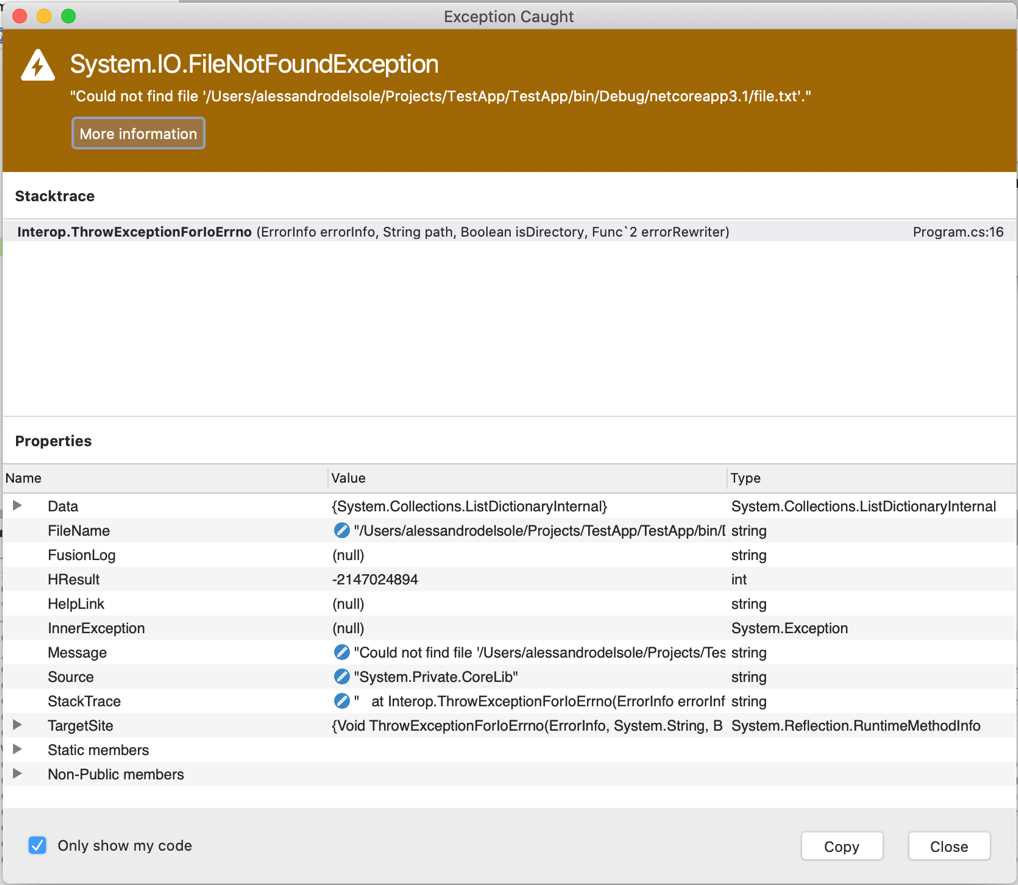Expand the TargetSite property row
The height and width of the screenshot is (885, 1018).
[x=16, y=725]
